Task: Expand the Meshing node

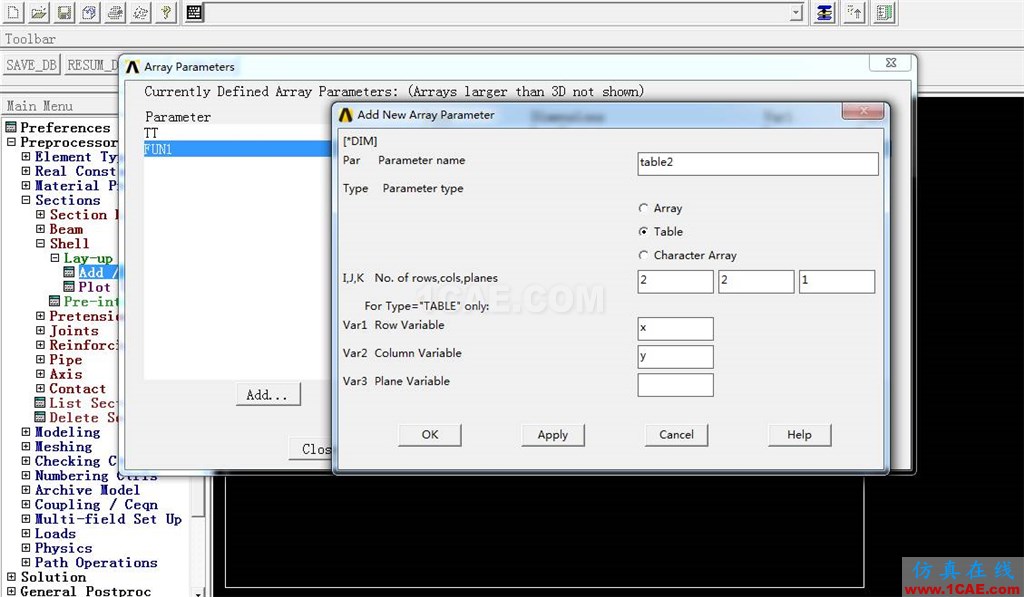Action: tap(25, 446)
